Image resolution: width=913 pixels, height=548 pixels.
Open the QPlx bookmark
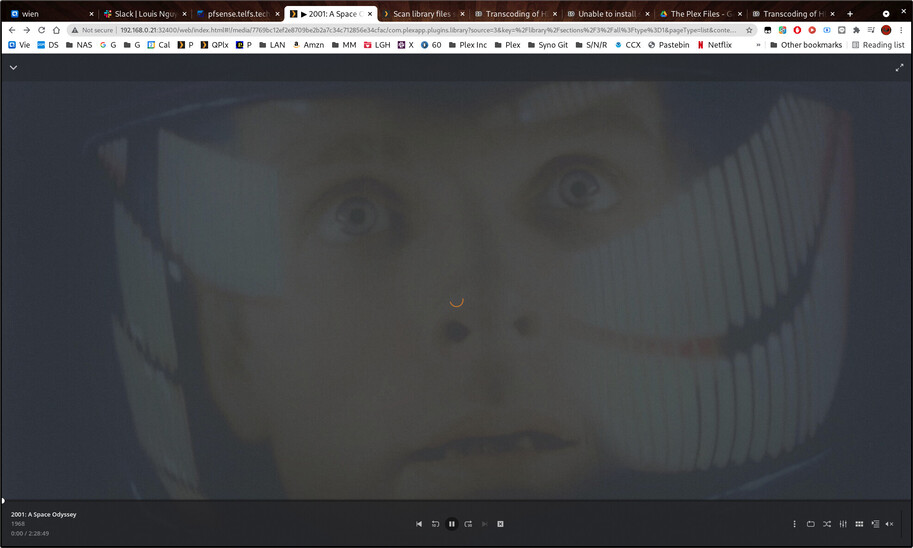(x=214, y=44)
